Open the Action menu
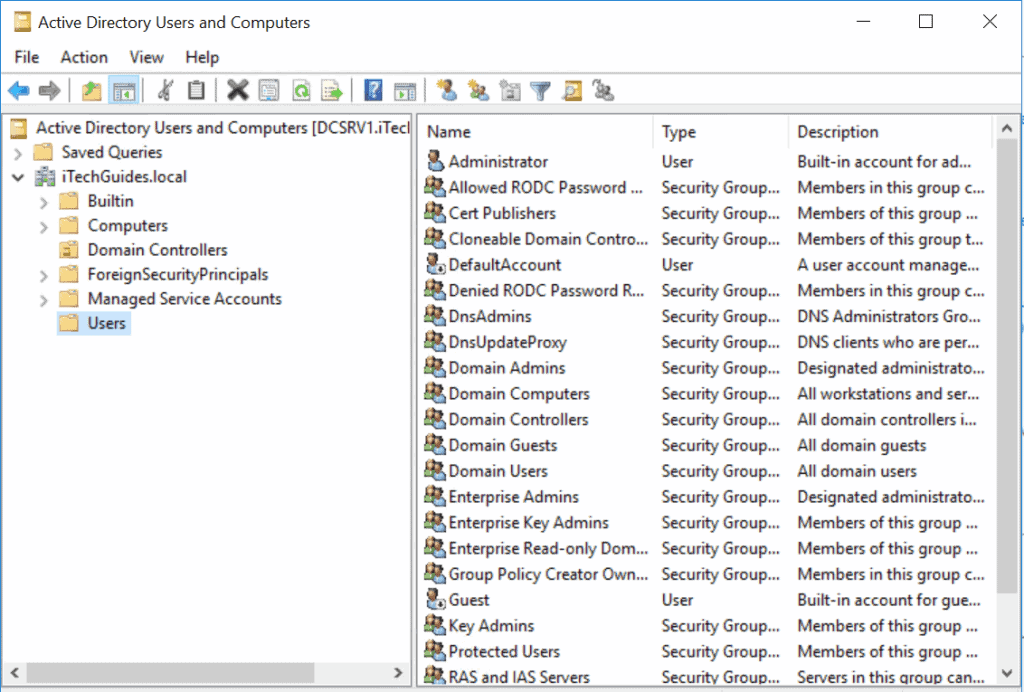Viewport: 1024px width, 692px height. tap(84, 57)
